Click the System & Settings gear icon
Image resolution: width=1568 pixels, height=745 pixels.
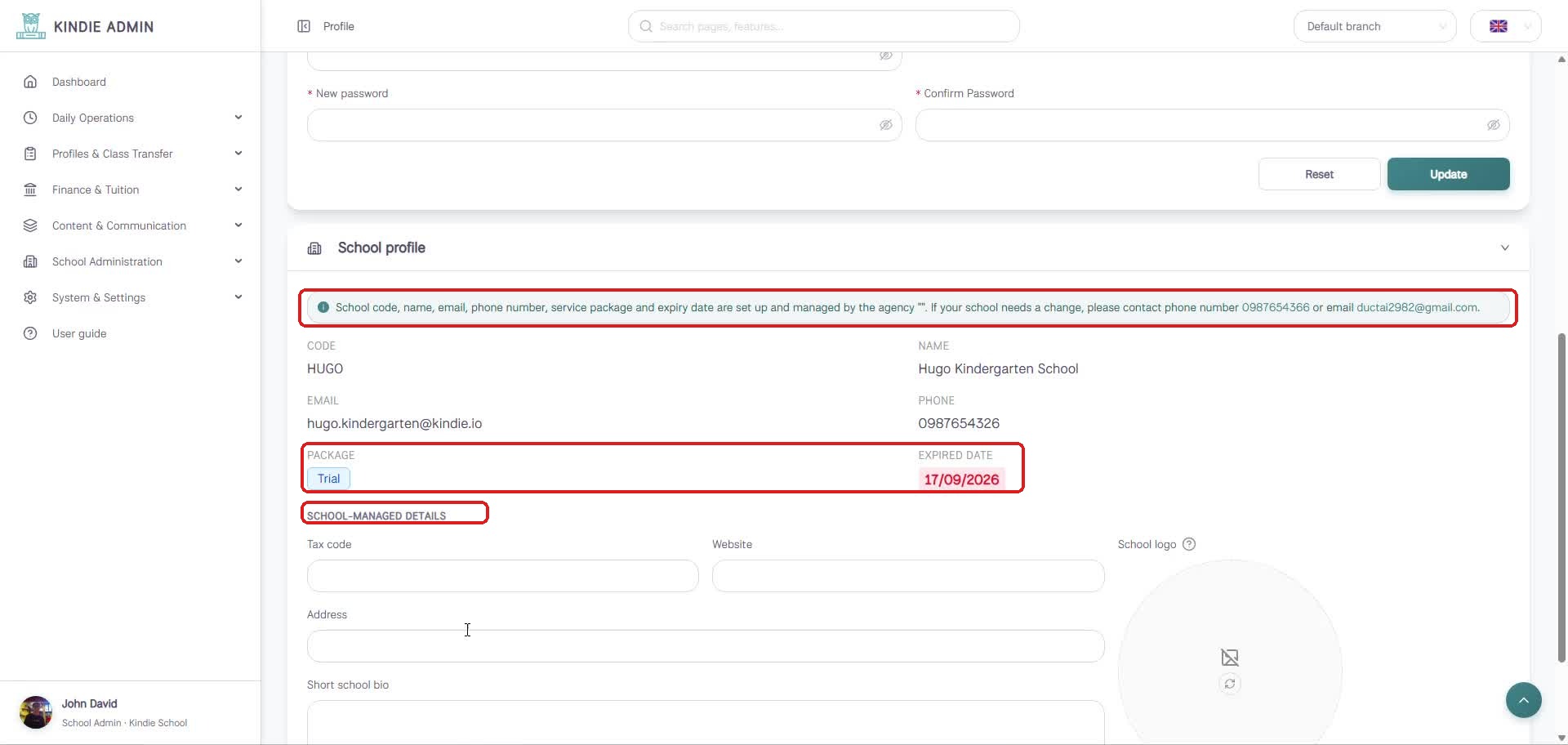30,297
